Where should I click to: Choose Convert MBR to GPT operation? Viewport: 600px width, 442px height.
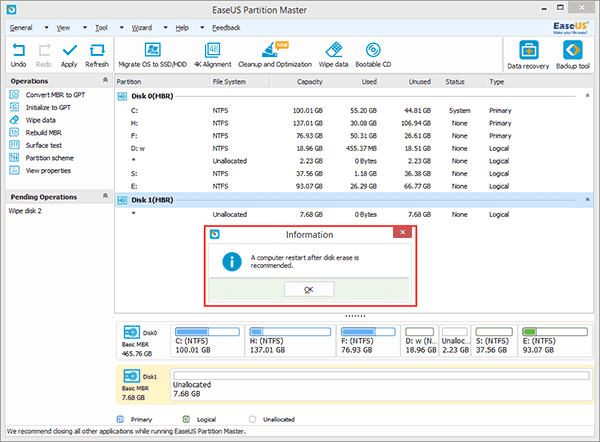point(55,95)
